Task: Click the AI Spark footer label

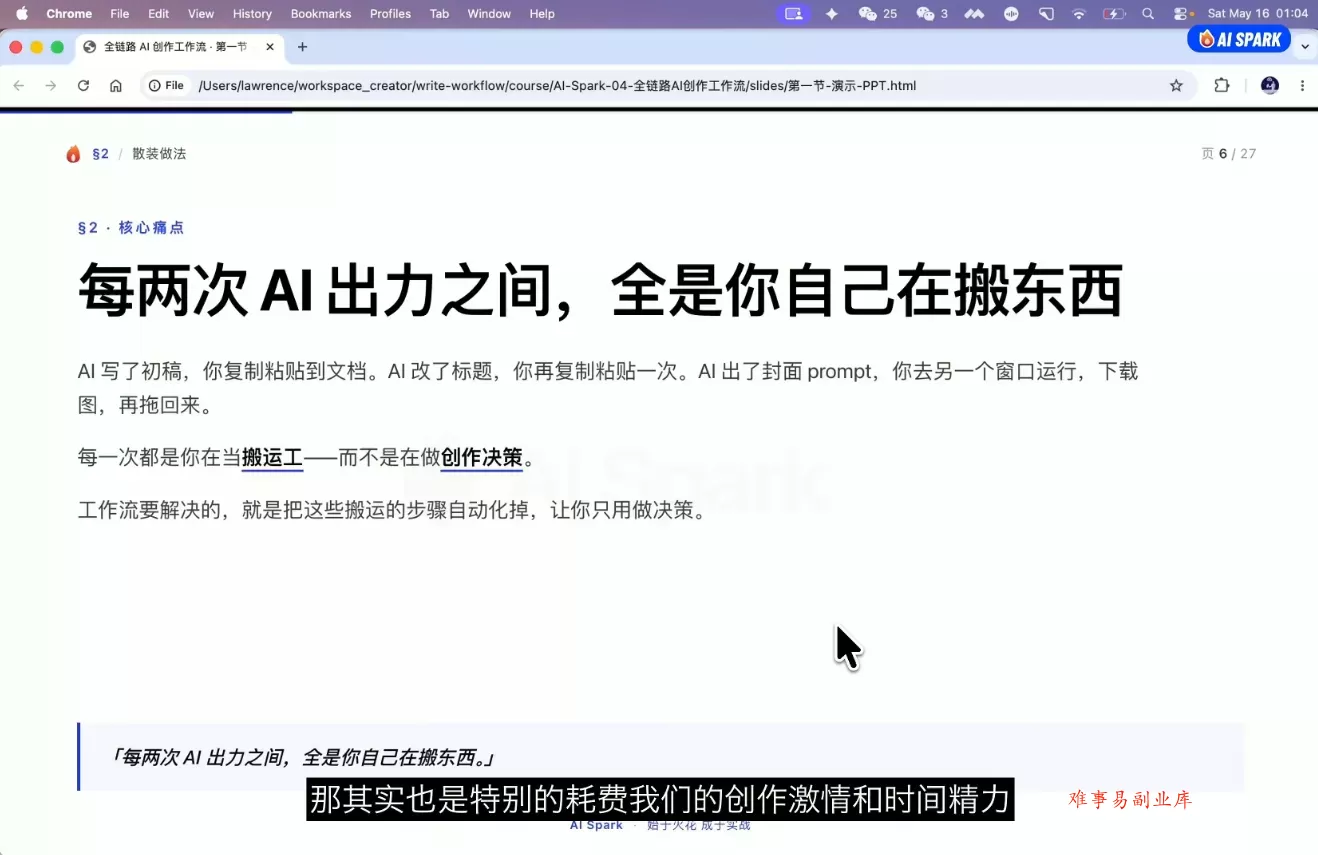Action: pyautogui.click(x=596, y=825)
